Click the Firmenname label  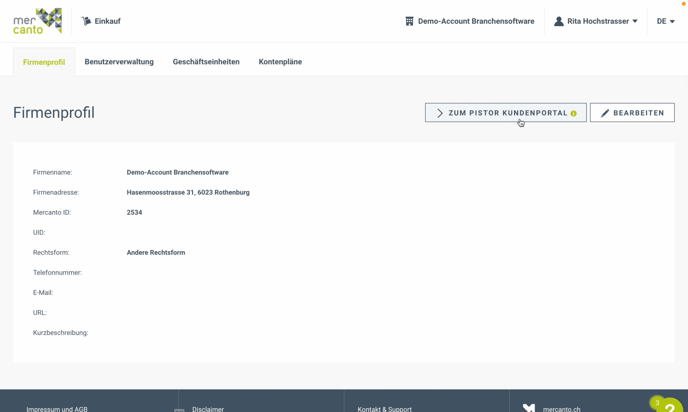[x=52, y=172]
